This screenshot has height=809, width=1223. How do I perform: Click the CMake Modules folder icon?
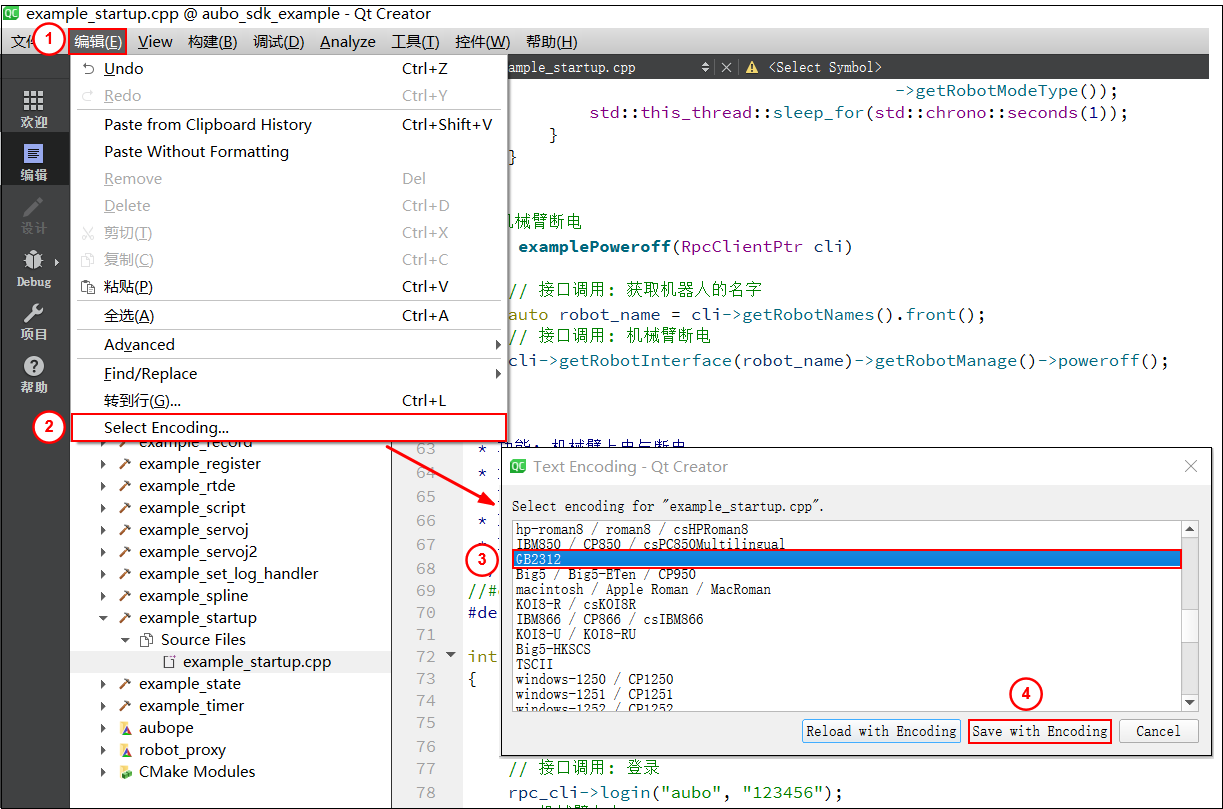[x=125, y=772]
